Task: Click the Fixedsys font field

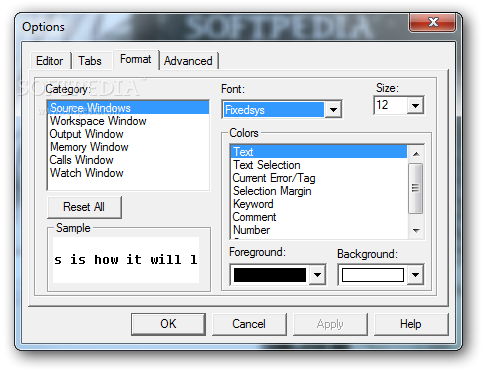Action: tap(273, 109)
